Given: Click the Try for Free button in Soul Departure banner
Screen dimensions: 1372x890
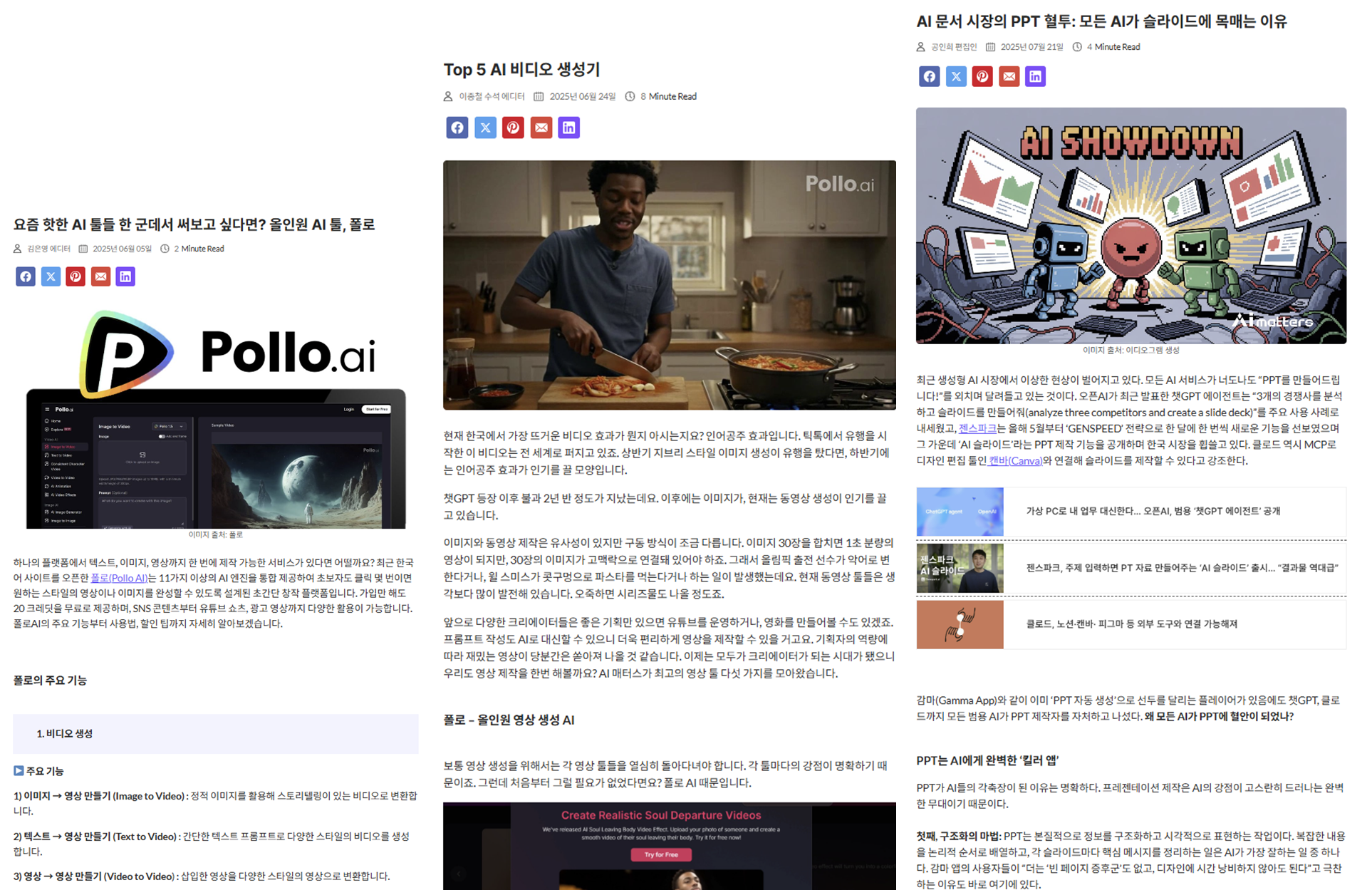Looking at the screenshot, I should point(661,854).
